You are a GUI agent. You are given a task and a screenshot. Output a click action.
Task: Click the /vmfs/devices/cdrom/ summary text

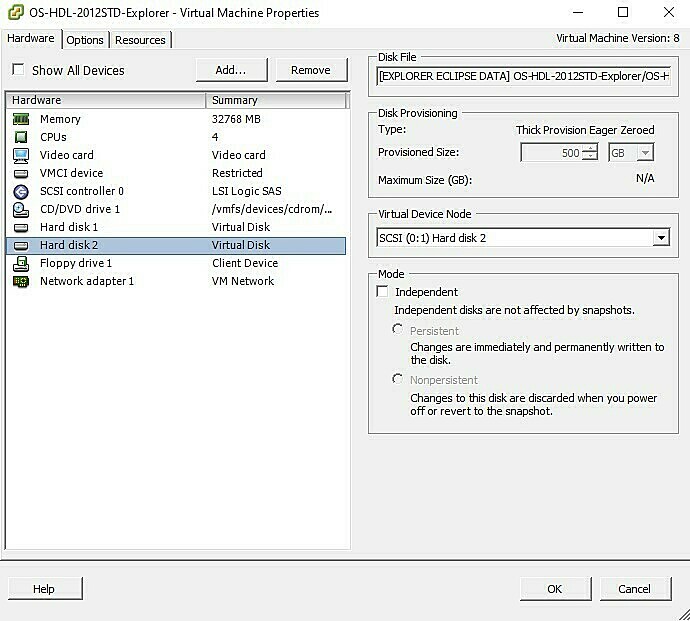272,209
